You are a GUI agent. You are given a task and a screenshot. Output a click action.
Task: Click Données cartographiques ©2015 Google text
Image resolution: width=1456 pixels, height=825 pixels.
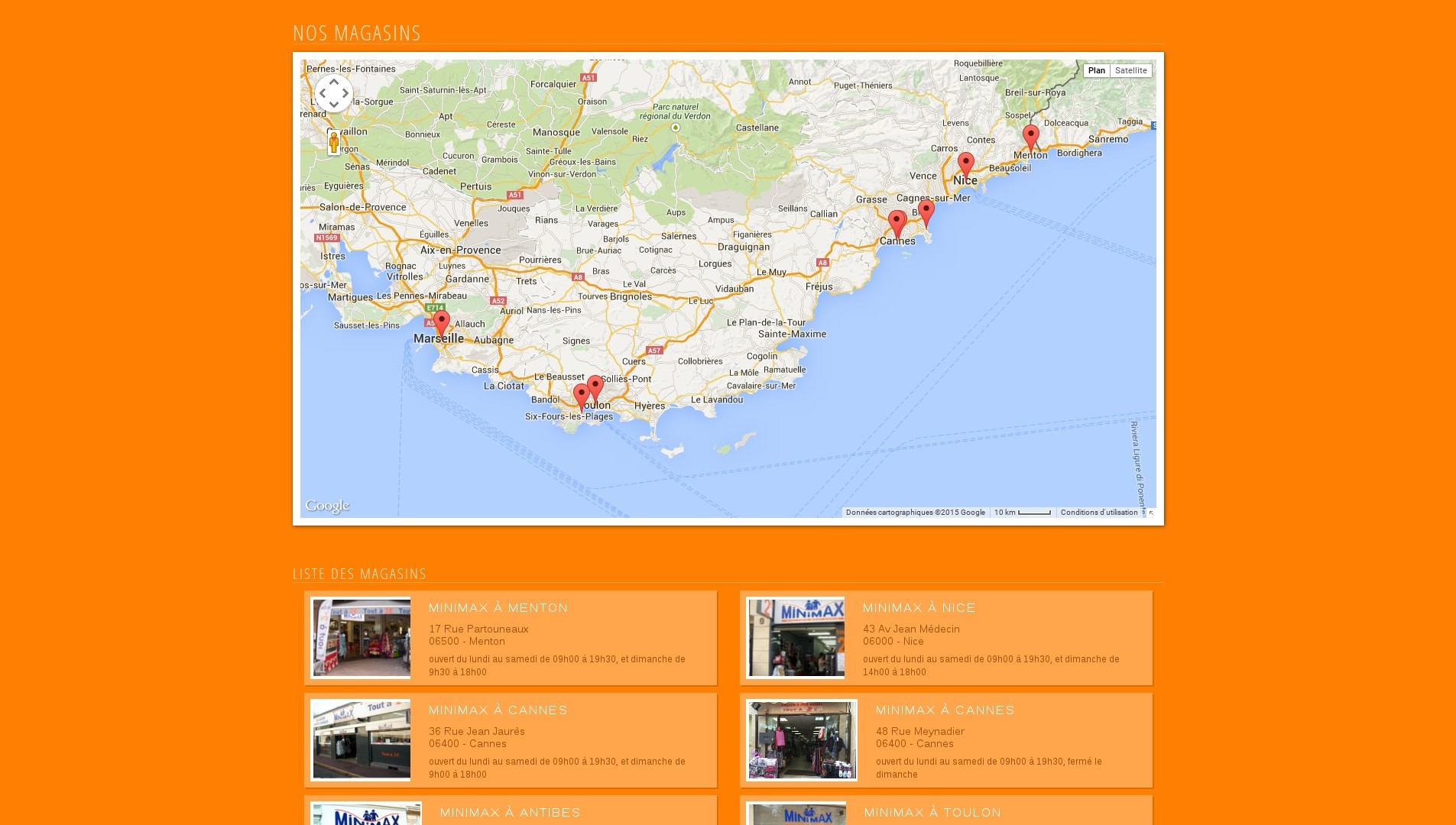coord(916,513)
